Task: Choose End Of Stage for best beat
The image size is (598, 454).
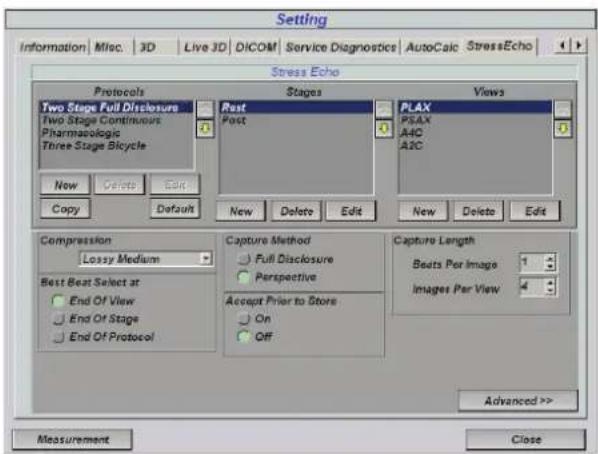Action: pyautogui.click(x=58, y=319)
